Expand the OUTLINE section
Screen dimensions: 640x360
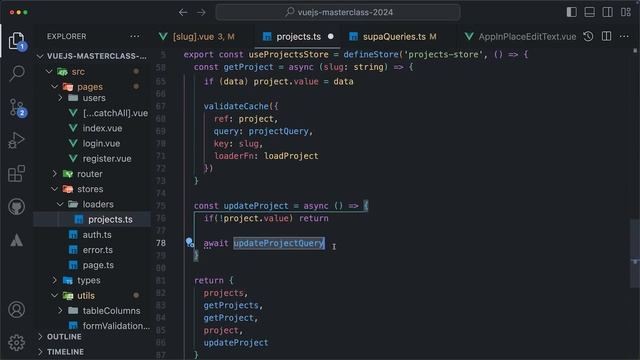(x=92, y=337)
